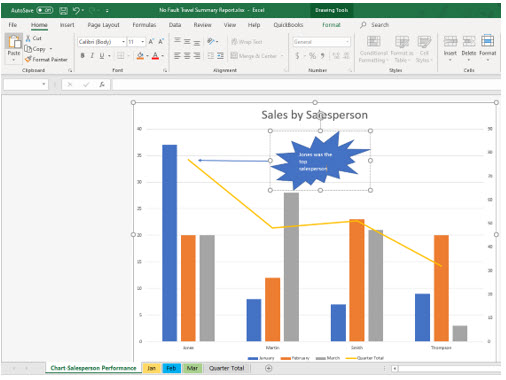
Task: Click the Save icon in title bar
Action: coord(63,11)
